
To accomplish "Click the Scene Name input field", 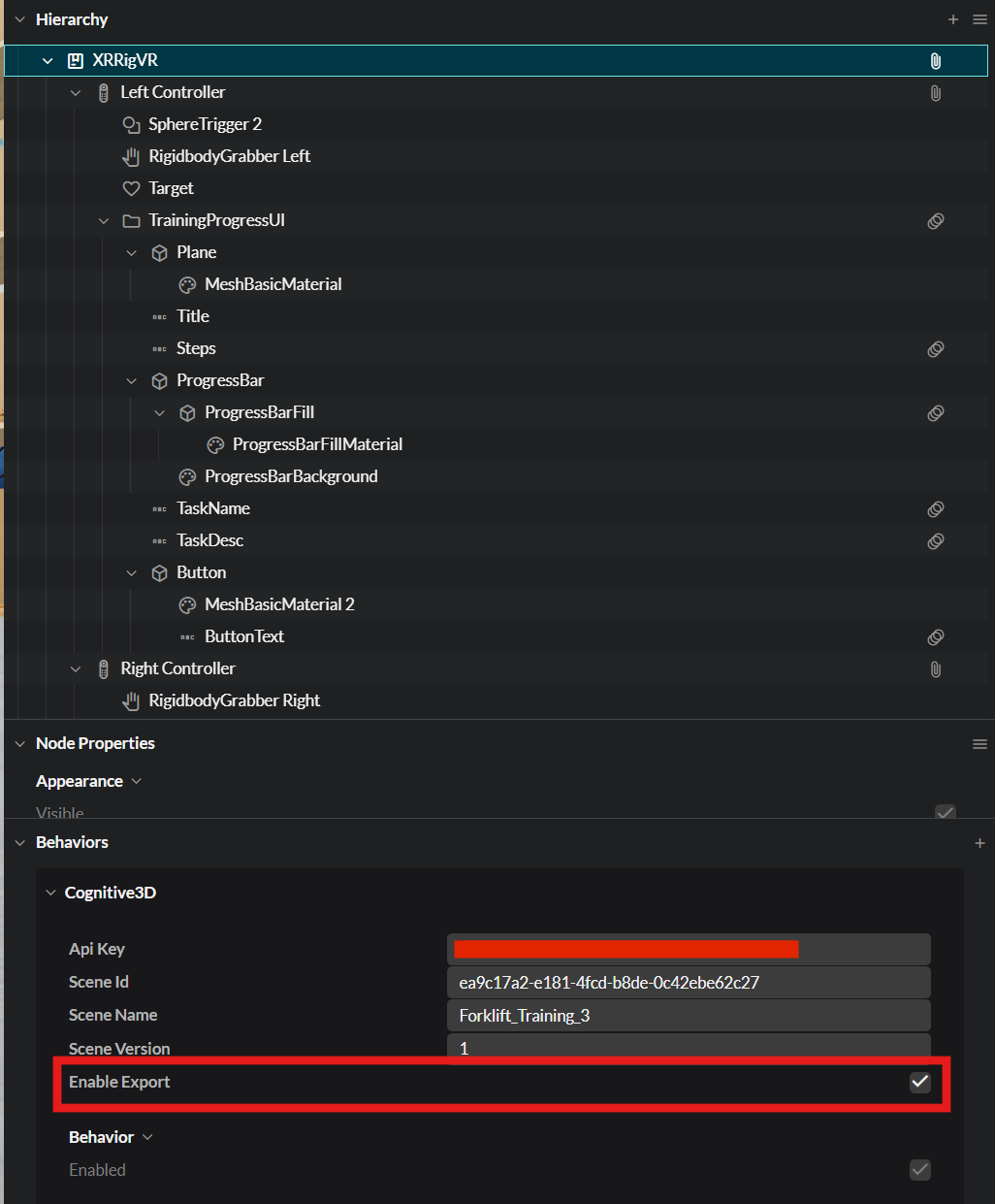I will 689,1015.
